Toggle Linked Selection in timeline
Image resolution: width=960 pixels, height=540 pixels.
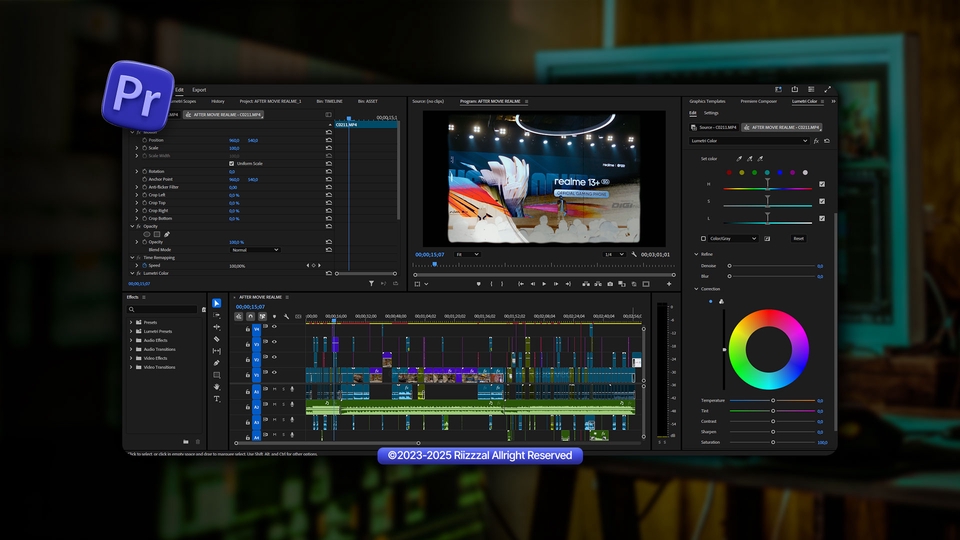(x=262, y=317)
